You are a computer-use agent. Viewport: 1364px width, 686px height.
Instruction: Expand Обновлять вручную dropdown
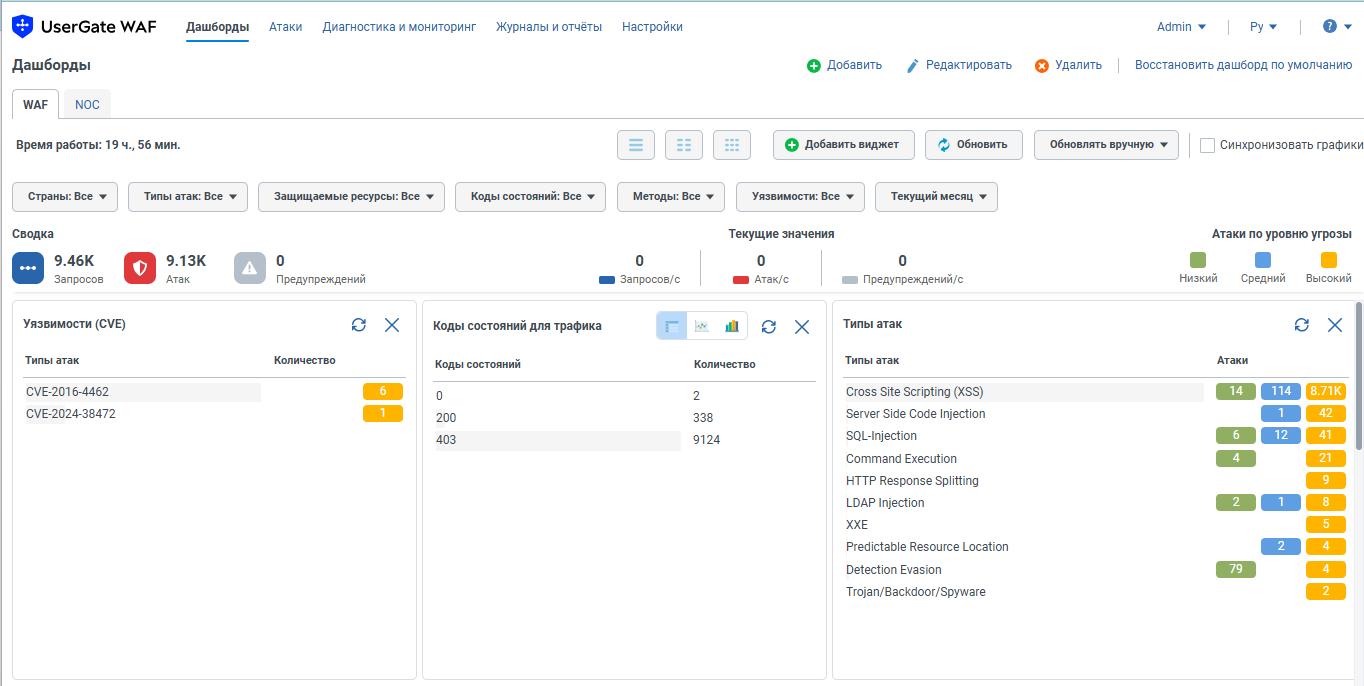point(1106,145)
